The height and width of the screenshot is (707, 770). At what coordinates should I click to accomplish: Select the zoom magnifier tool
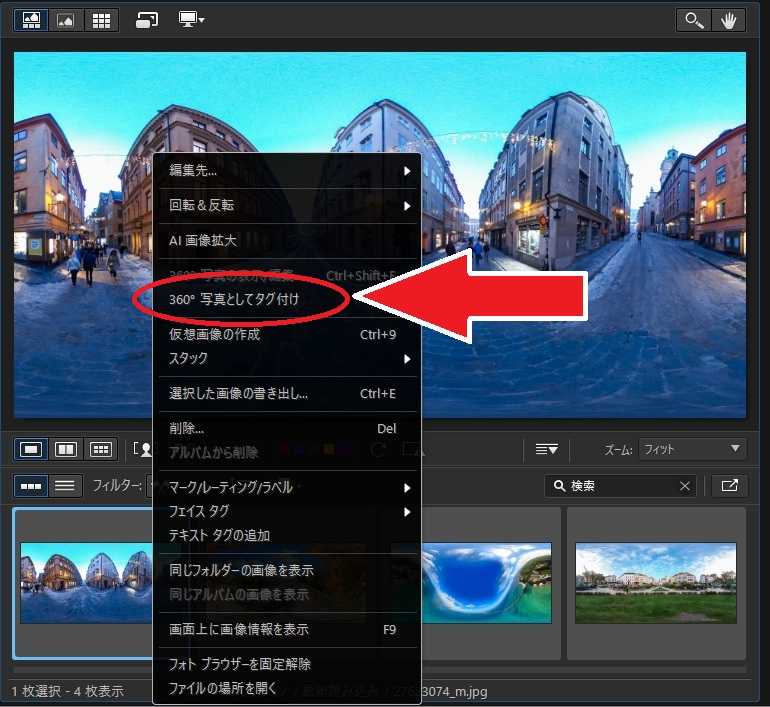[694, 21]
